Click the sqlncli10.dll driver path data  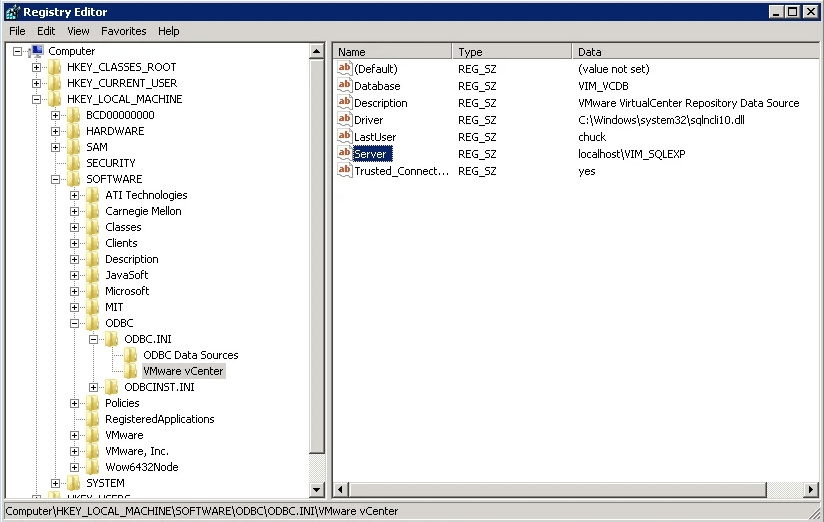[x=661, y=120]
